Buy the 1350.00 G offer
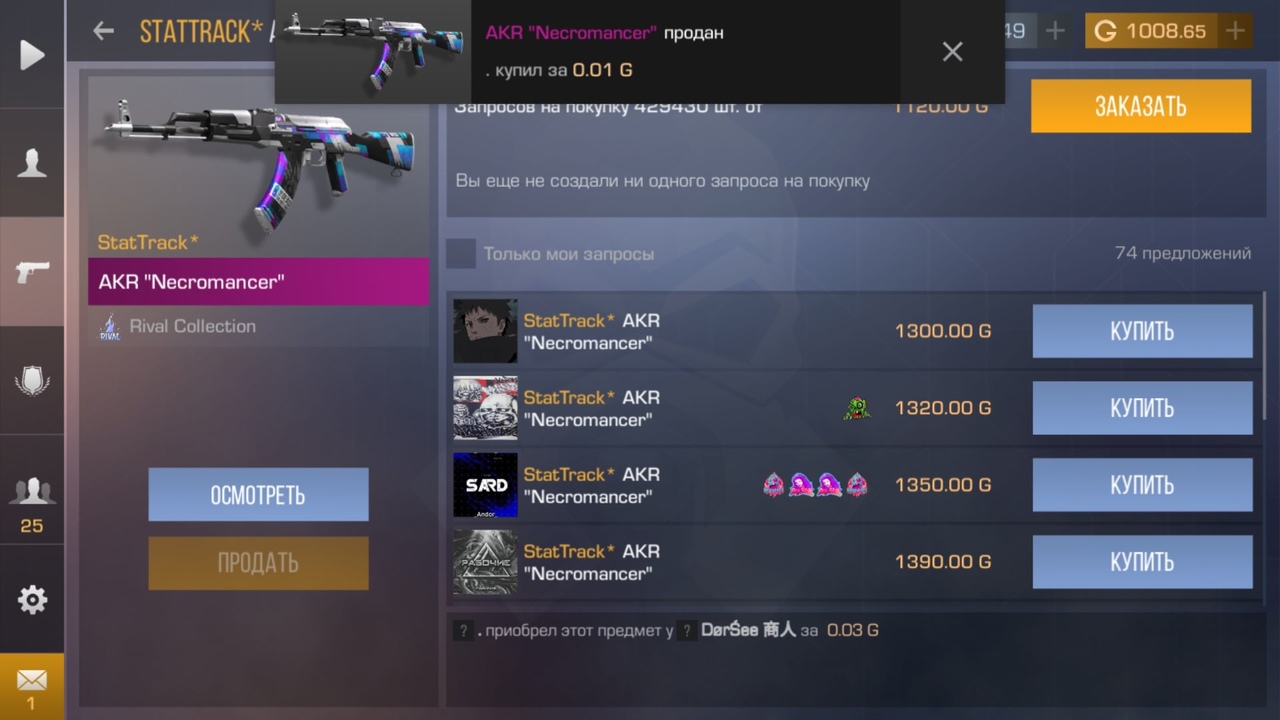The width and height of the screenshot is (1280, 720). (x=1142, y=485)
